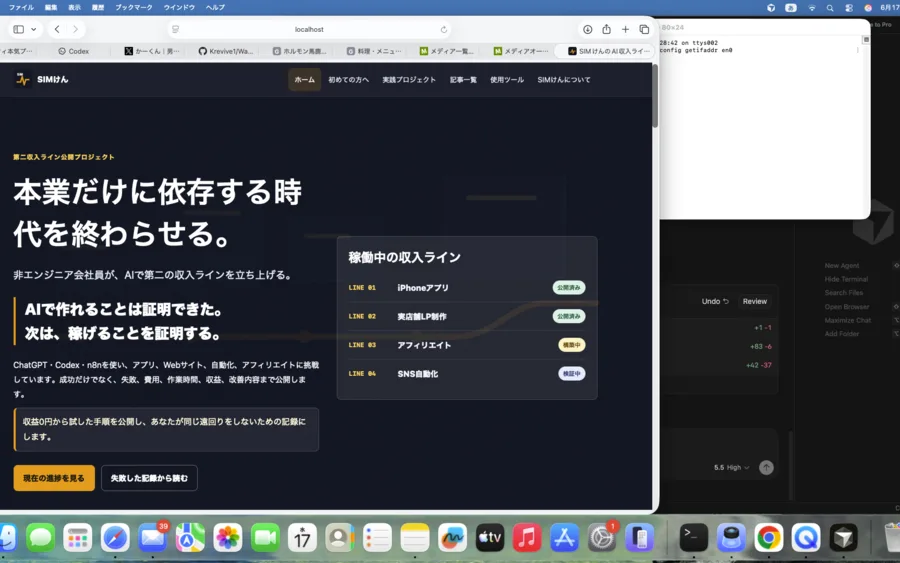900x563 pixels.
Task: Click the send arrow button in chat
Action: coord(766,468)
